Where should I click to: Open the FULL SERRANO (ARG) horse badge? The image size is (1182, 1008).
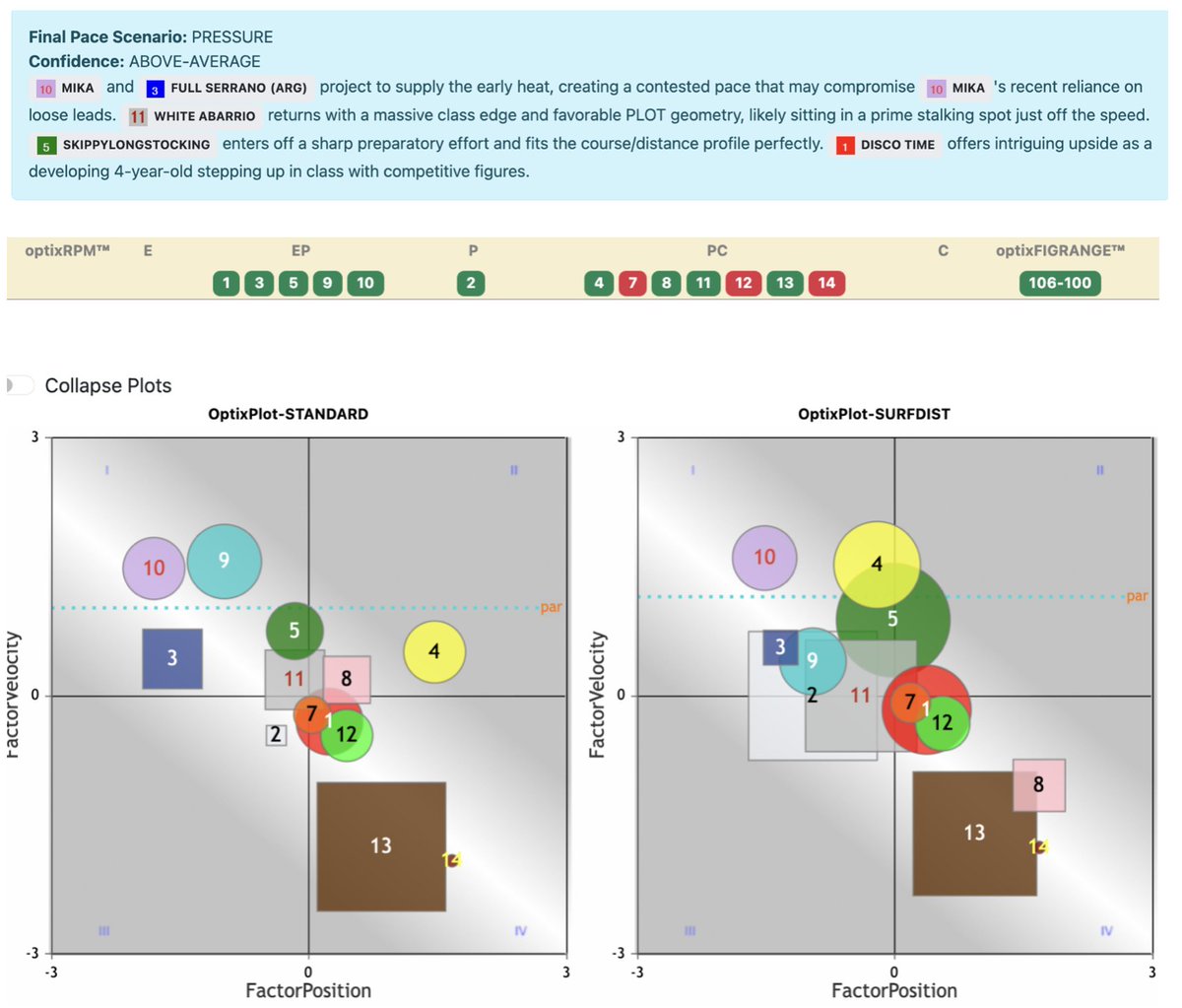point(229,88)
